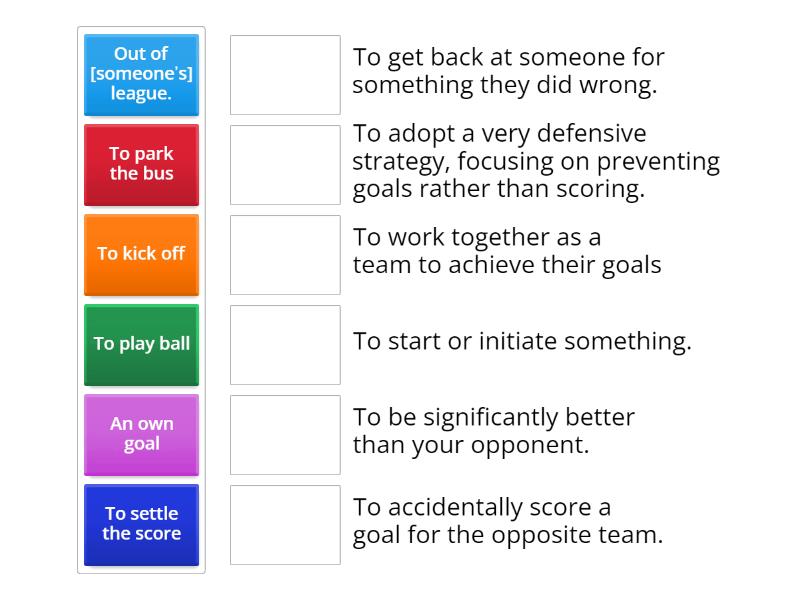800x600 pixels.
Task: Click the answer box beside 'To get back at someone'
Action: point(285,75)
